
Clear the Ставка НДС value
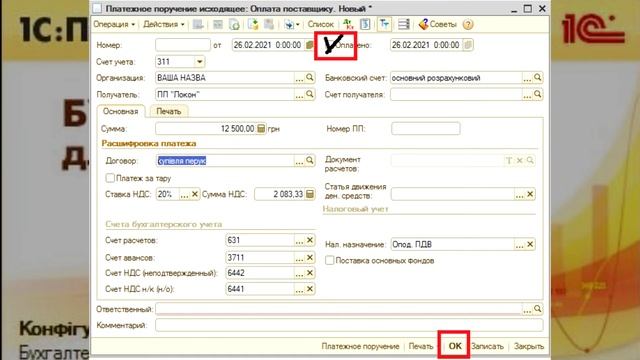pyautogui.click(x=195, y=194)
